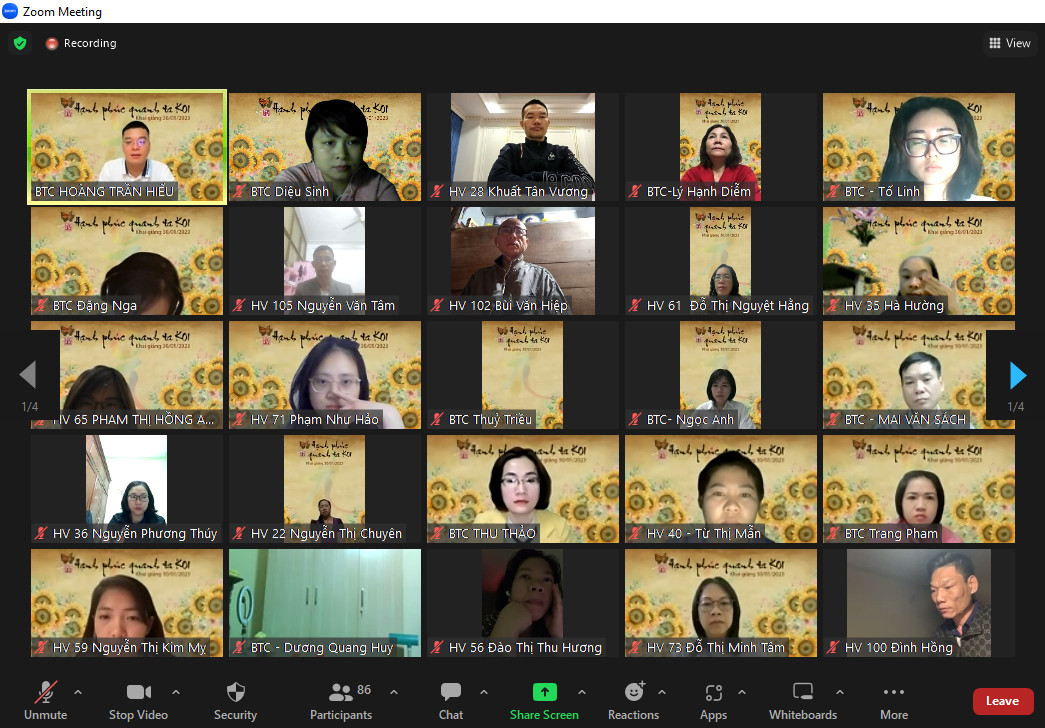Click the red Leave button
The width and height of the screenshot is (1045, 728).
coord(1003,701)
